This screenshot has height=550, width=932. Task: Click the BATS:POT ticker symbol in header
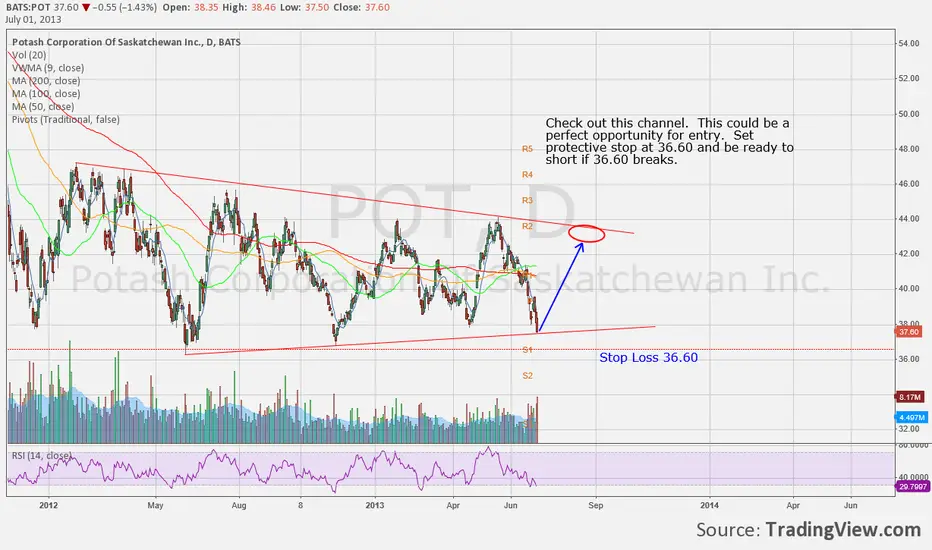pyautogui.click(x=29, y=7)
